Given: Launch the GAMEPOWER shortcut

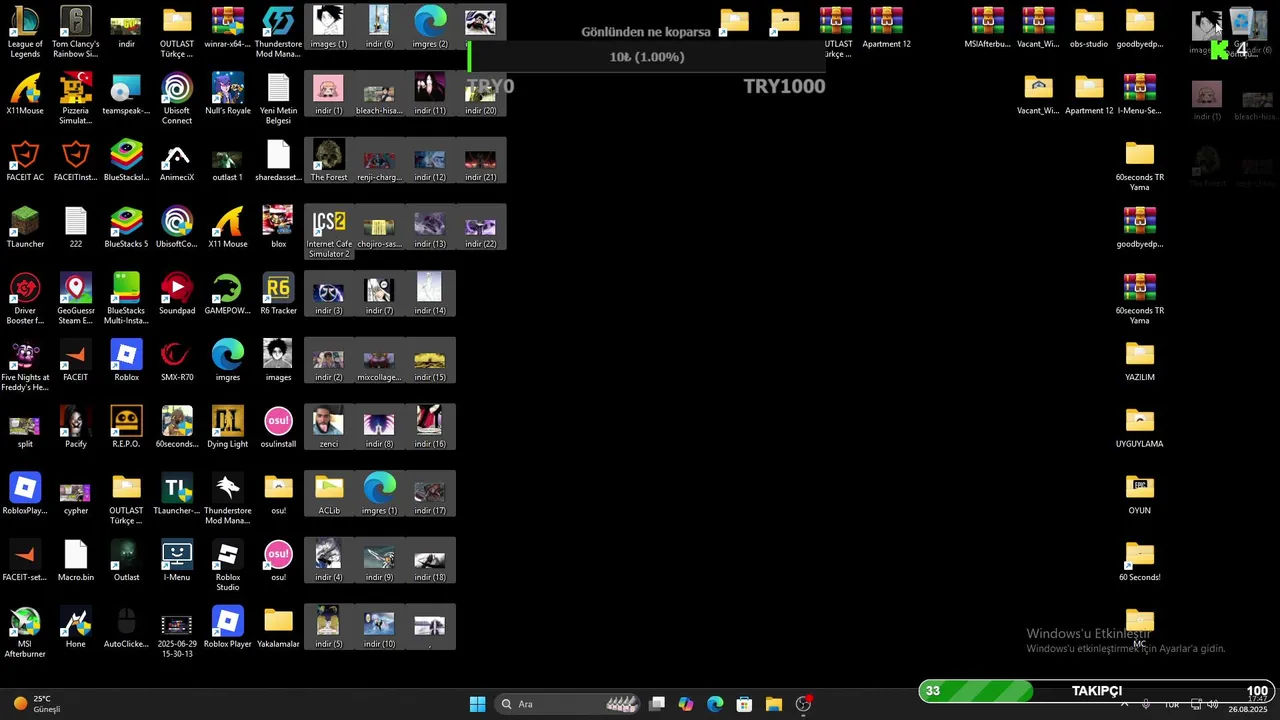Looking at the screenshot, I should click(228, 294).
